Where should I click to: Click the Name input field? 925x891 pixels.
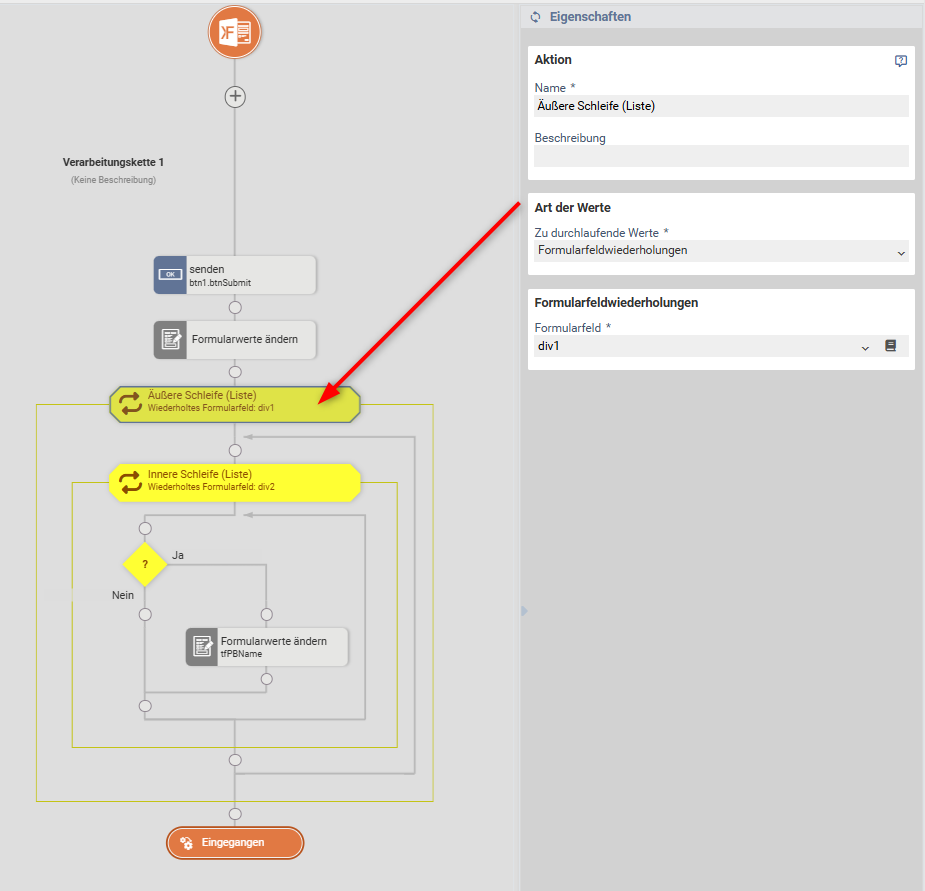coord(721,106)
